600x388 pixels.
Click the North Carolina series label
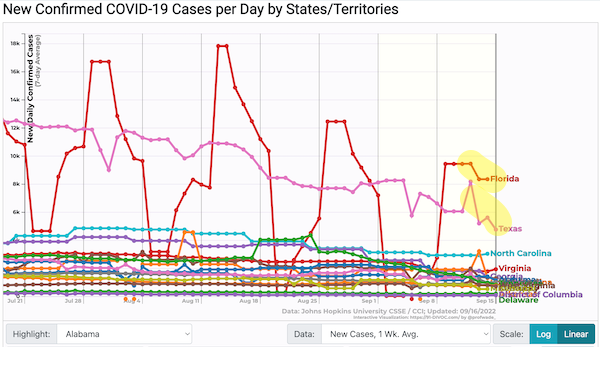pos(520,253)
